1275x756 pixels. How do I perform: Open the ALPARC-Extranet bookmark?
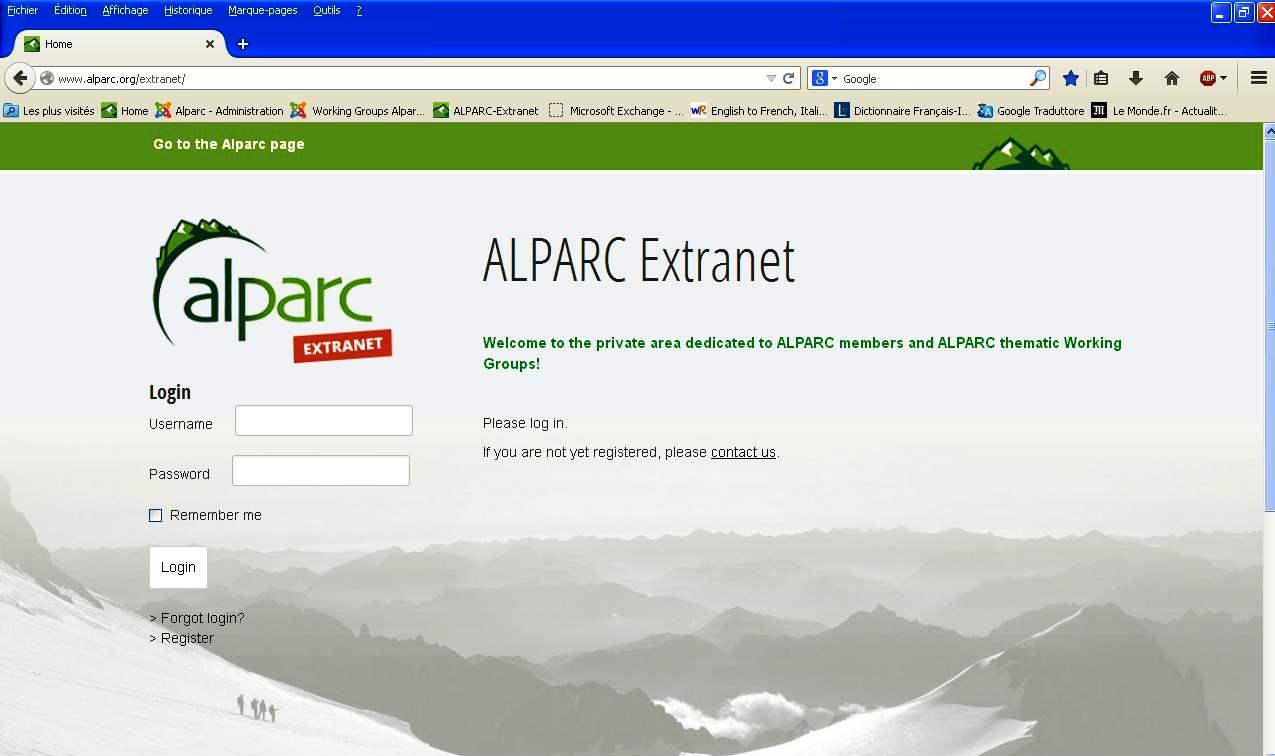click(x=486, y=111)
